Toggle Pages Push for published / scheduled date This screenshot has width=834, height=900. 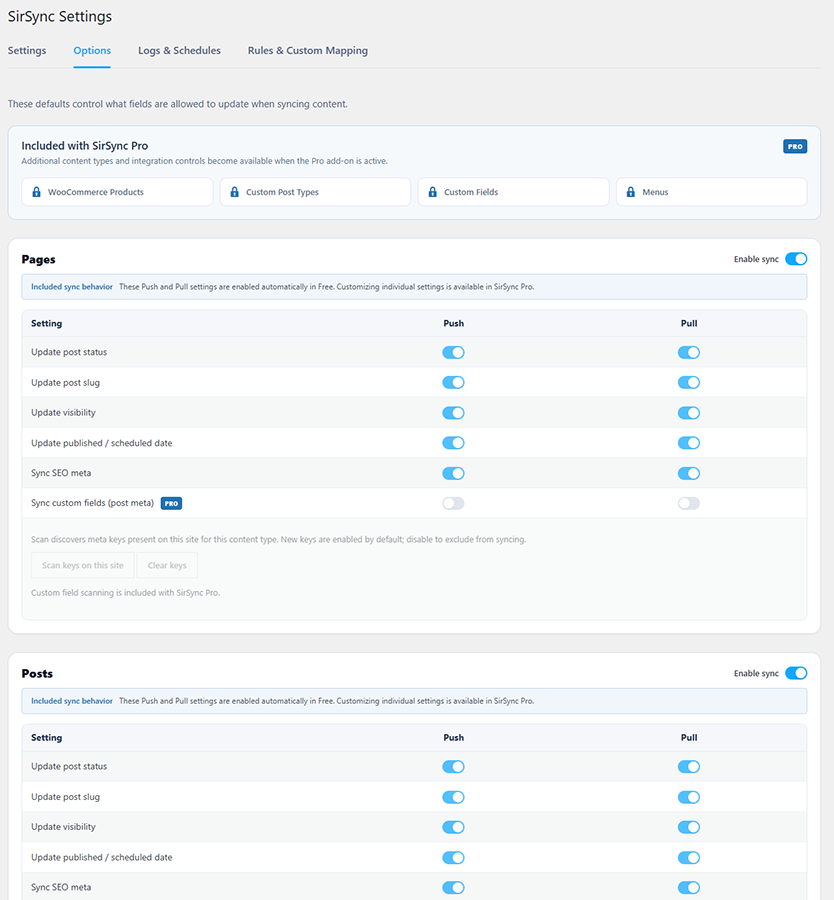click(453, 443)
